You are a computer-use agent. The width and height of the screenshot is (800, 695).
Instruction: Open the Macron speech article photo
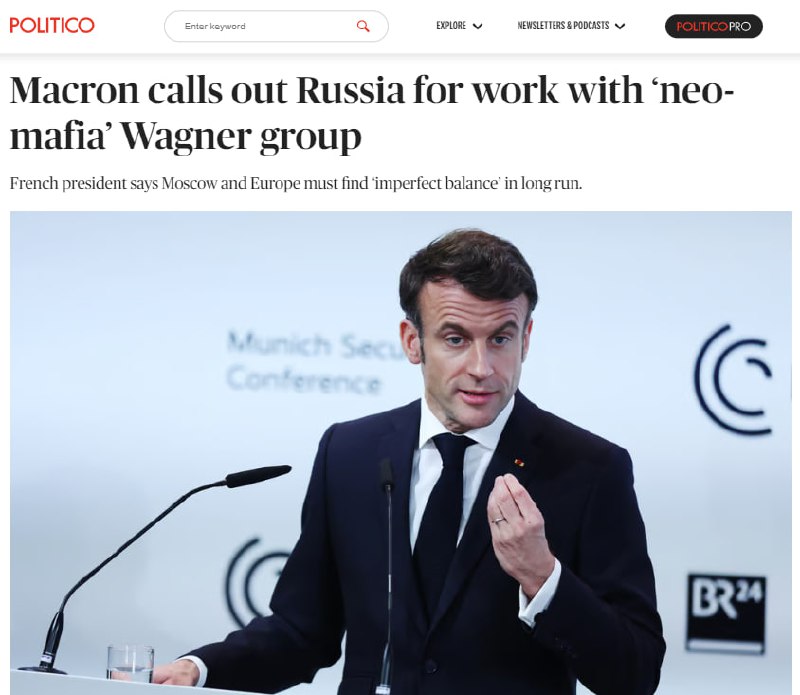(x=401, y=453)
